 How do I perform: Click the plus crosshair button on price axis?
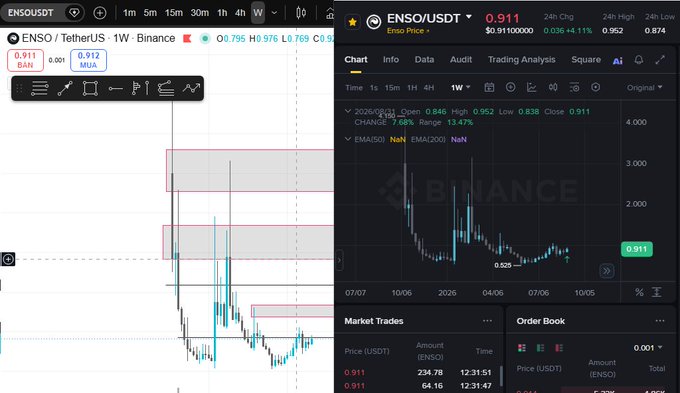8,259
